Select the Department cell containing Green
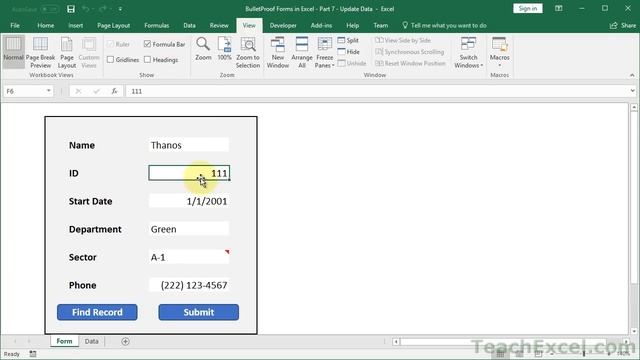The height and width of the screenshot is (360, 640). (189, 229)
